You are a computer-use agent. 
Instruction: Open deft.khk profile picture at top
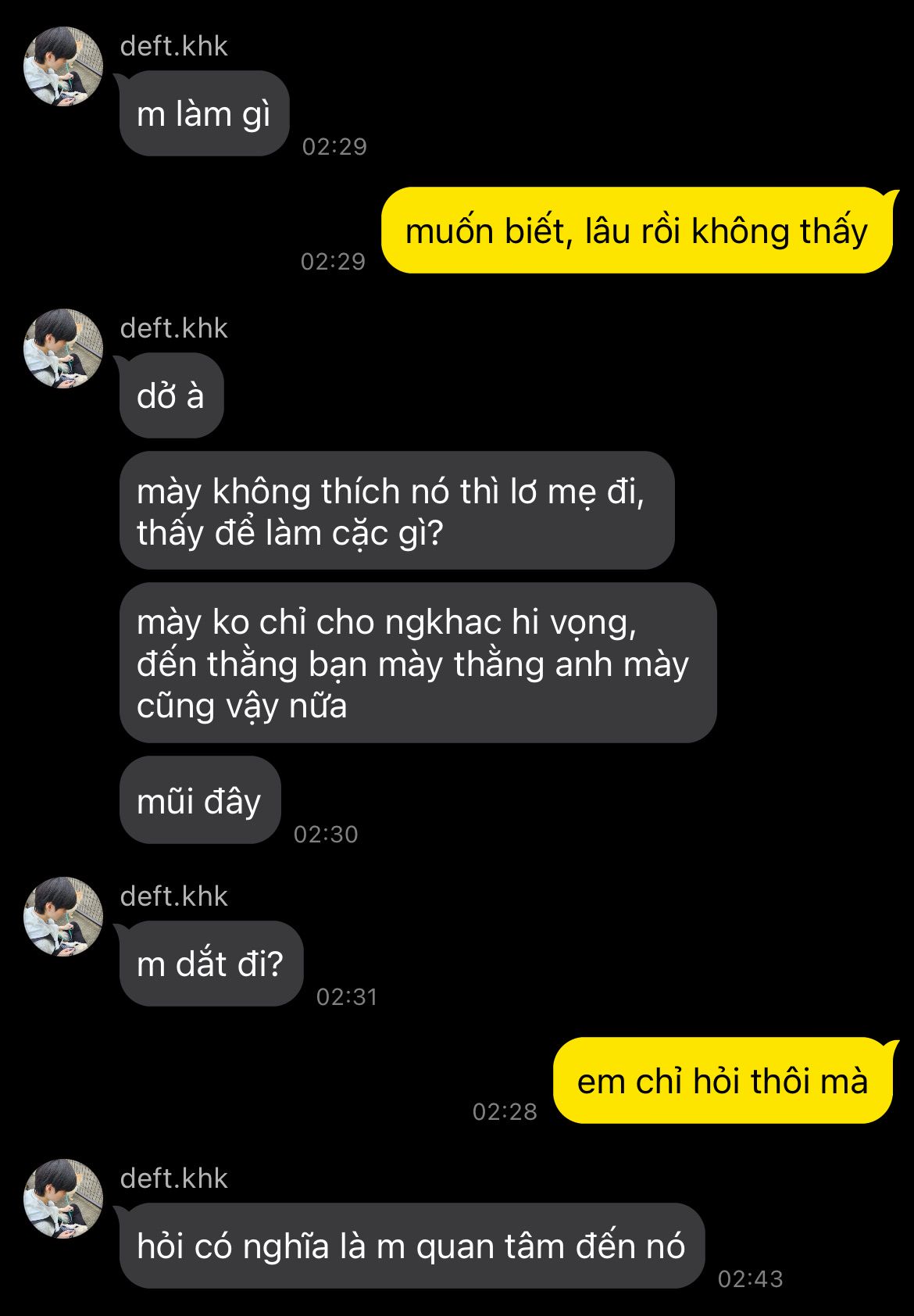point(63,66)
